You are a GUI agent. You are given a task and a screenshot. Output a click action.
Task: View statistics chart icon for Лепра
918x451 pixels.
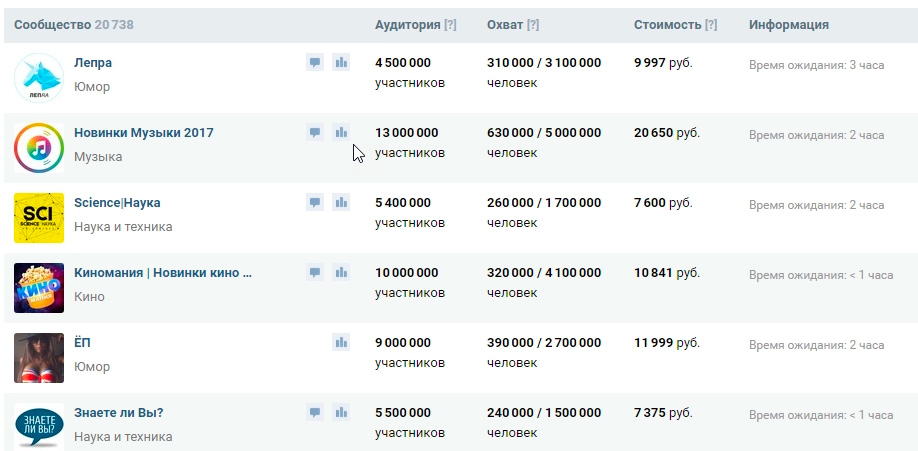pyautogui.click(x=341, y=62)
